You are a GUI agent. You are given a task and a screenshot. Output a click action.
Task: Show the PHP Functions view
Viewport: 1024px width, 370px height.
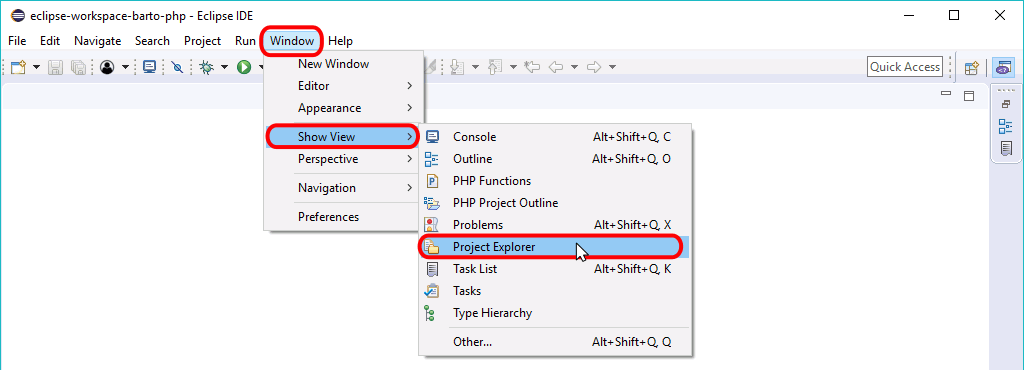pos(555,181)
